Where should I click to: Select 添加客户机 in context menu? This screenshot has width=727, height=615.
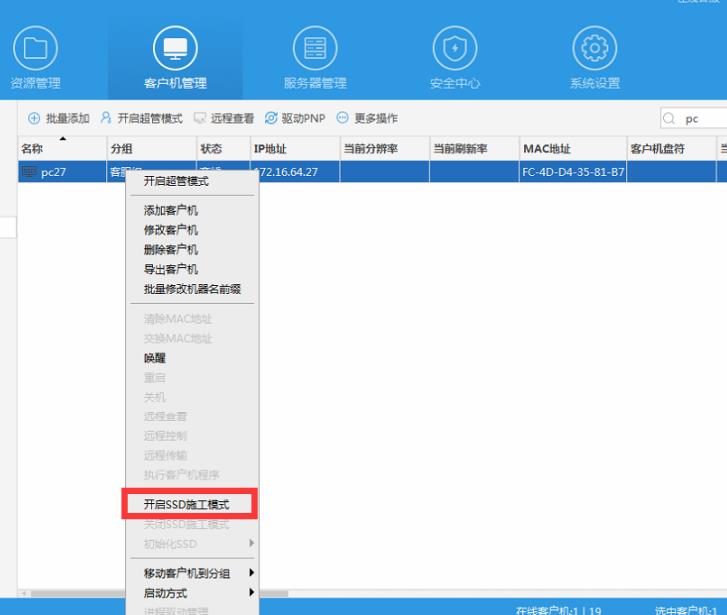pyautogui.click(x=171, y=210)
